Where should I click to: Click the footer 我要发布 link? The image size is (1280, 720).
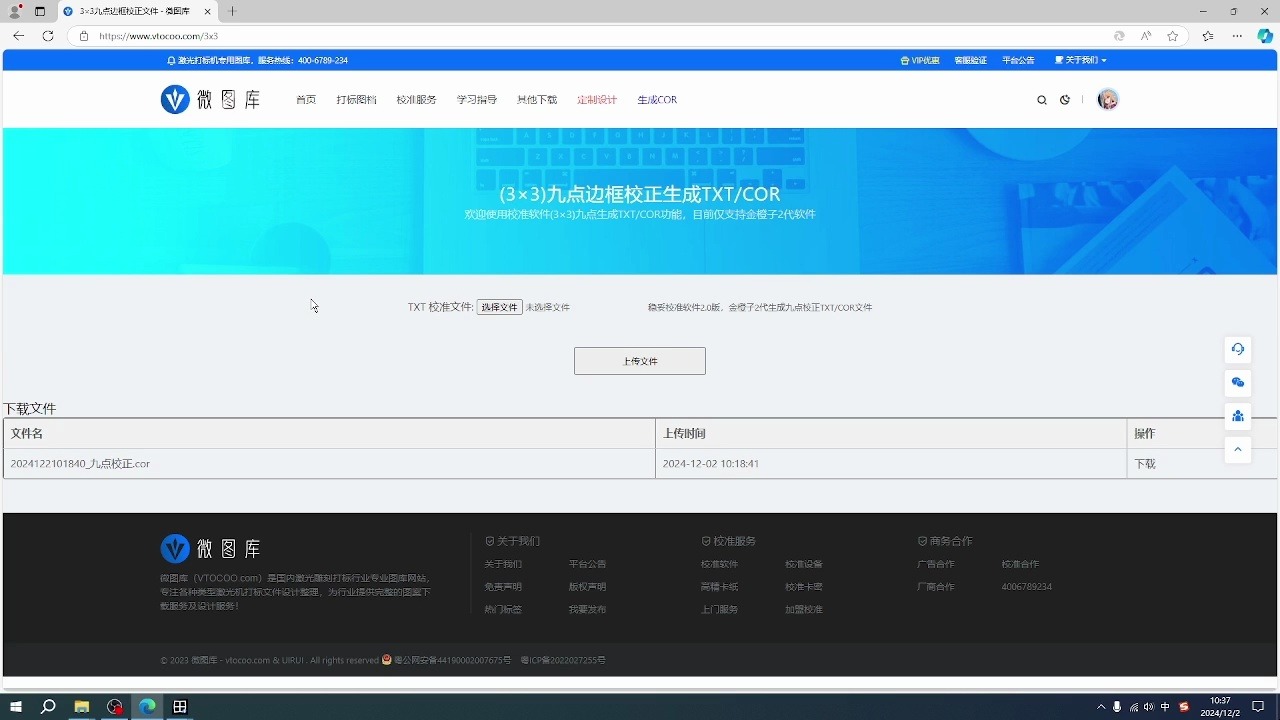587,610
